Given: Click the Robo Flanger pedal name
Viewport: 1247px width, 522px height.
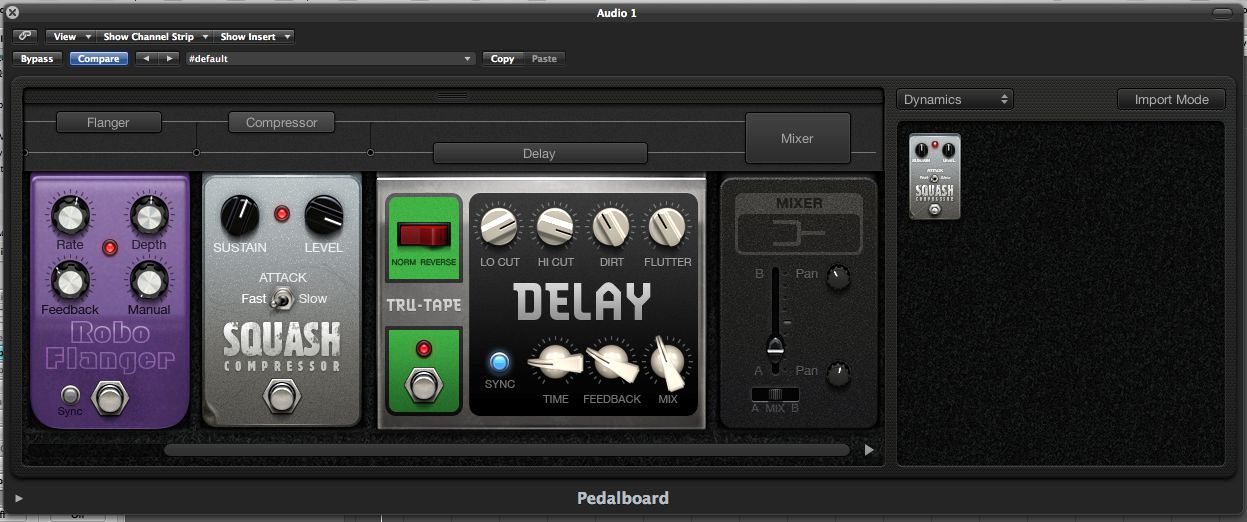Looking at the screenshot, I should (x=108, y=346).
